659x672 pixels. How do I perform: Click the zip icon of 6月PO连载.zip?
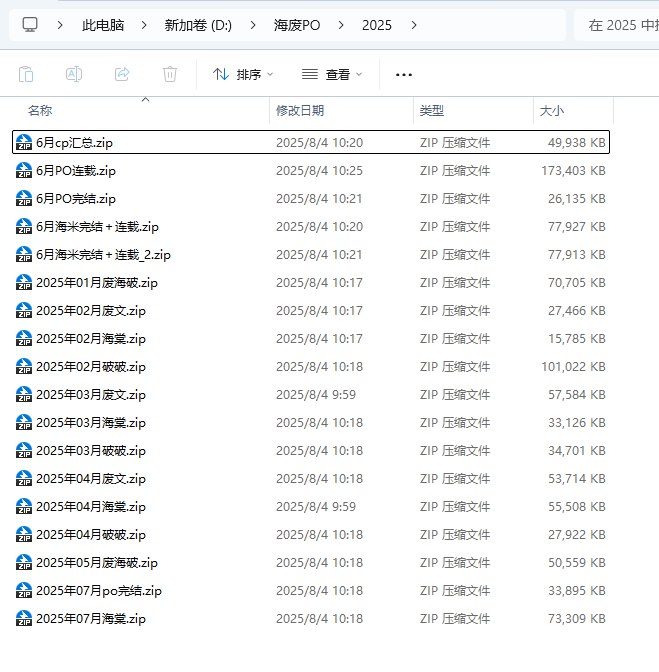click(x=24, y=171)
